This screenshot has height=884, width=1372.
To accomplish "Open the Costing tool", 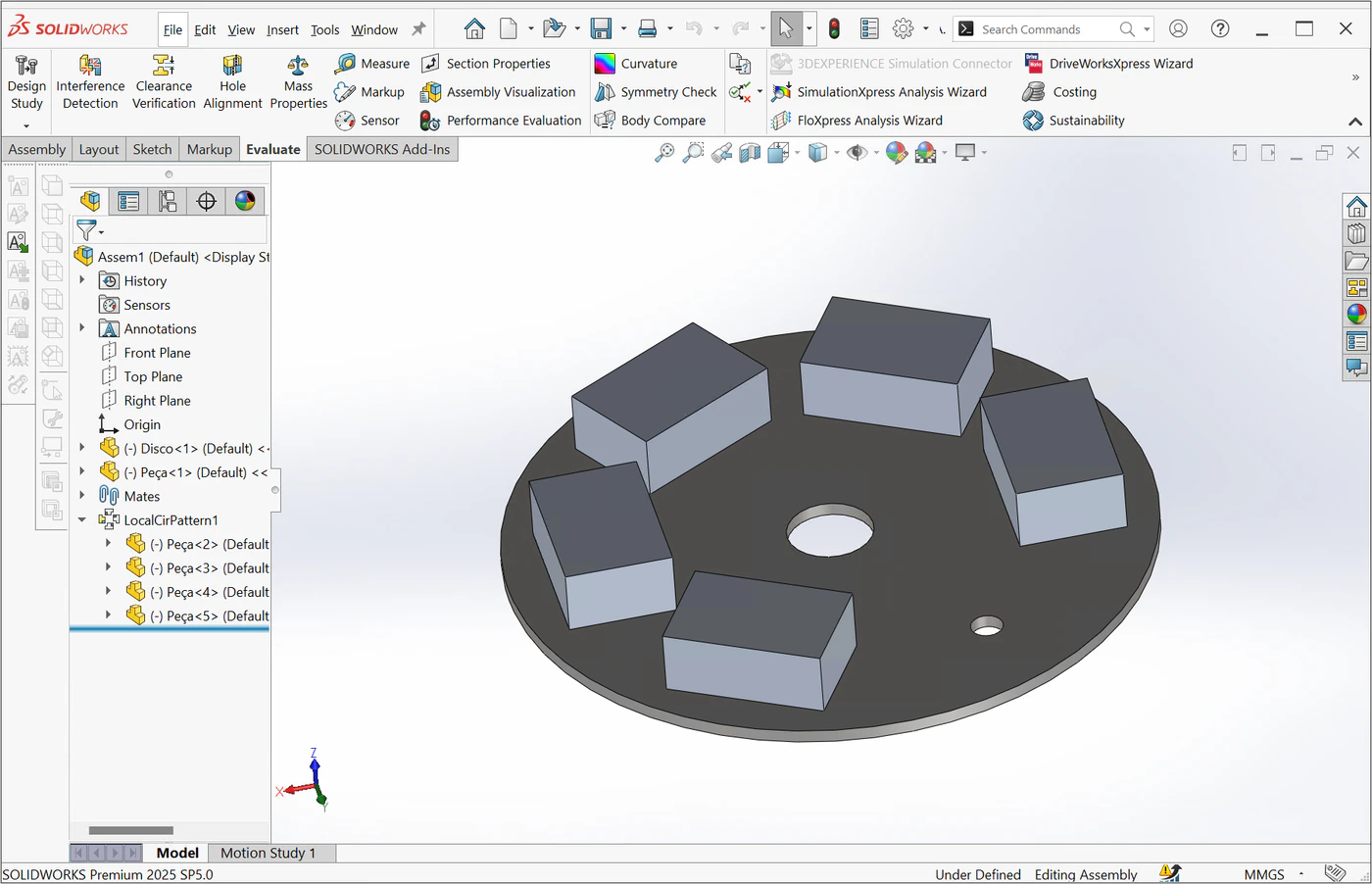I will pos(1059,92).
